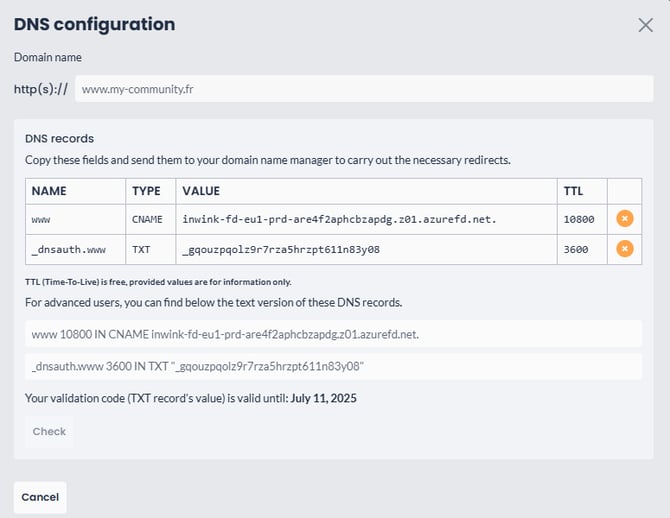Close the DNS configuration dialog

tap(645, 25)
